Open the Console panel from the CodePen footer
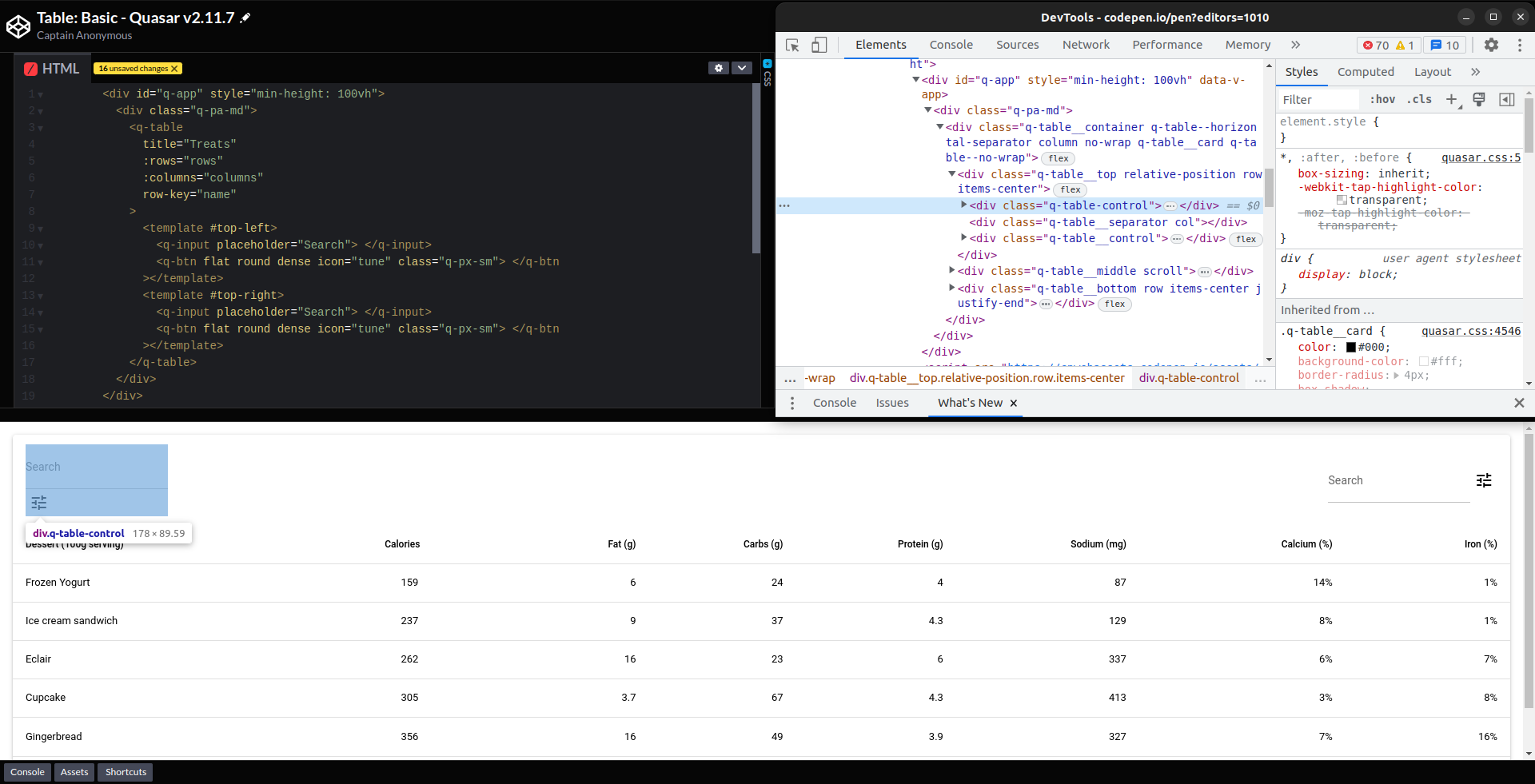 (x=27, y=771)
